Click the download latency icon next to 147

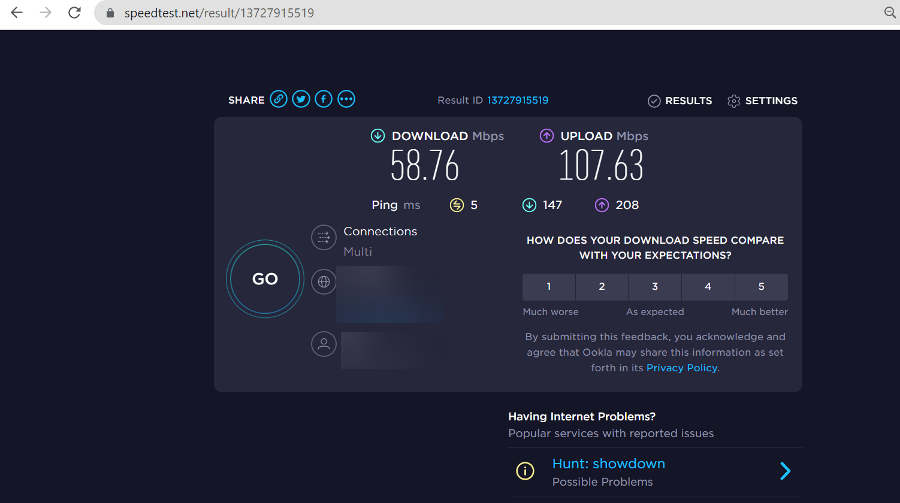529,205
